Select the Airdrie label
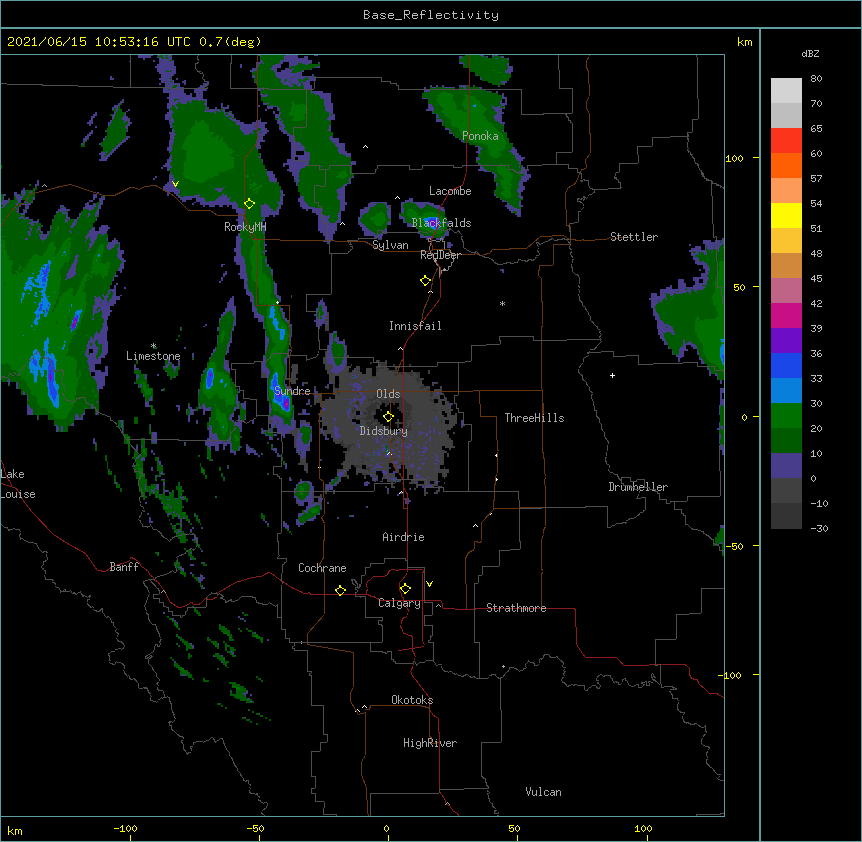The height and width of the screenshot is (842, 862). pyautogui.click(x=403, y=537)
